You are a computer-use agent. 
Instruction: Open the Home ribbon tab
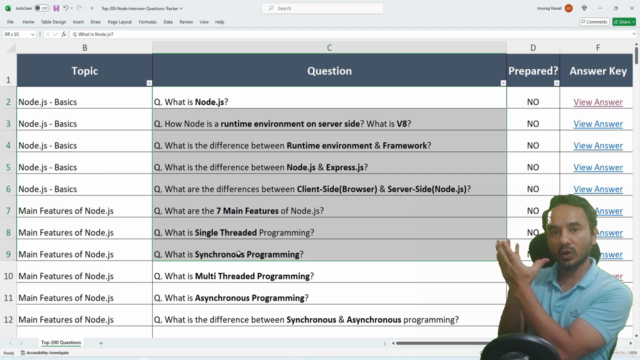(x=28, y=22)
